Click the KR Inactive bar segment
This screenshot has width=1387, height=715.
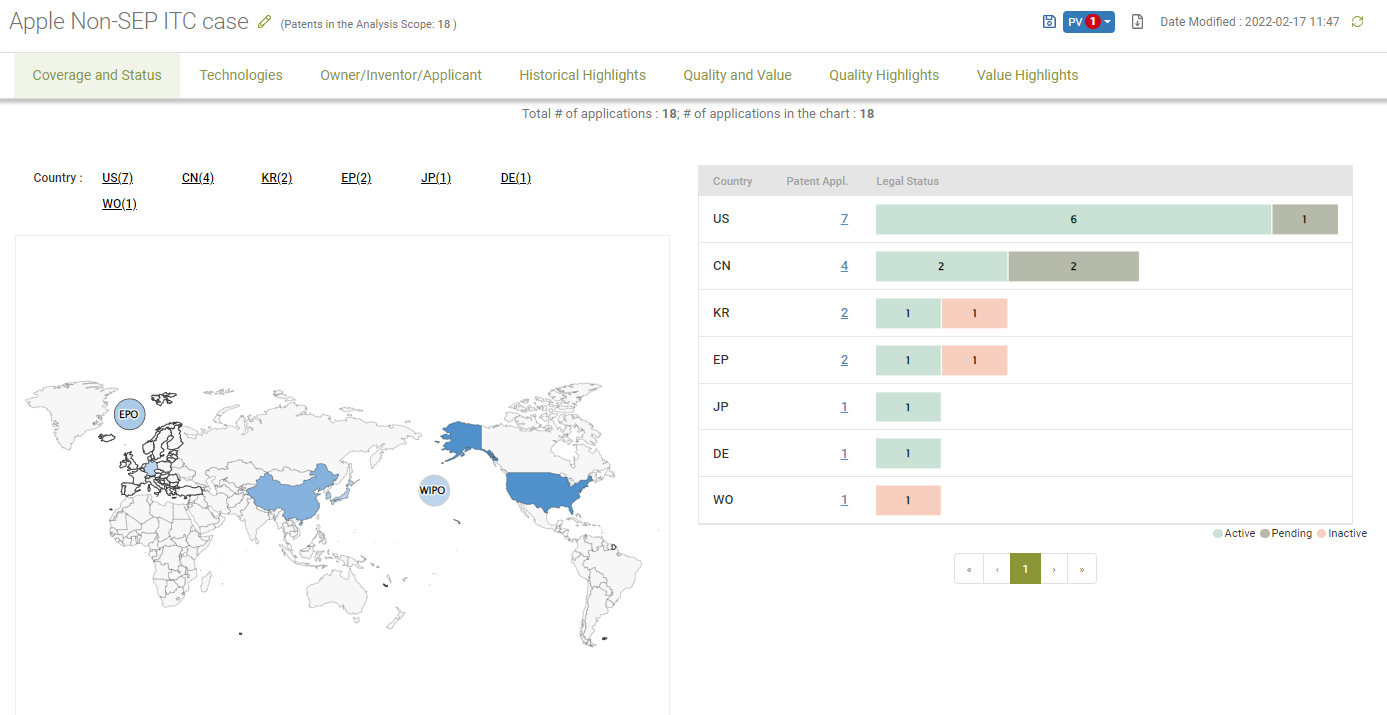click(x=974, y=313)
